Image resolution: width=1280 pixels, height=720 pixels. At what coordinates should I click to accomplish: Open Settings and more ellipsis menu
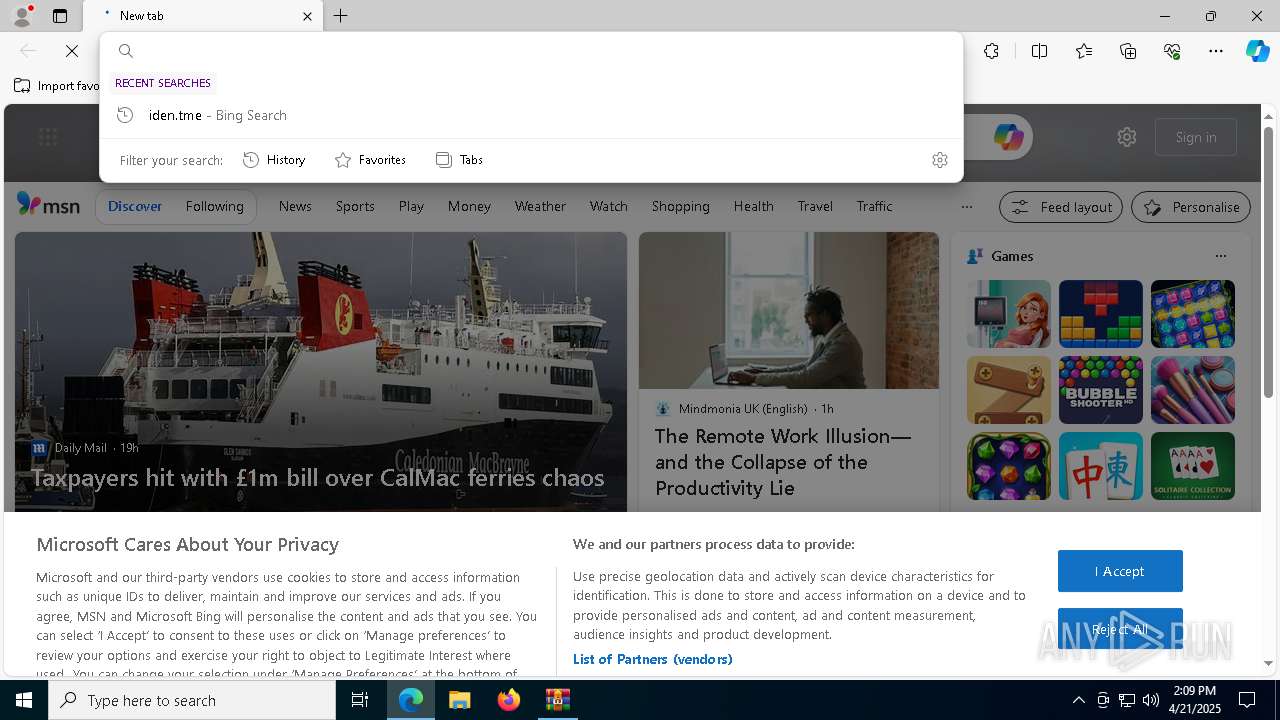coord(1216,51)
